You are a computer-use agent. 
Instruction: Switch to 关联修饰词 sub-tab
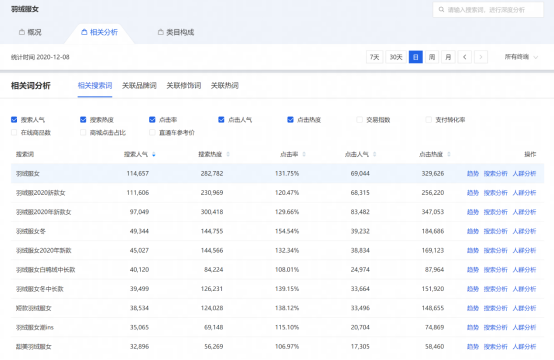pyautogui.click(x=184, y=85)
